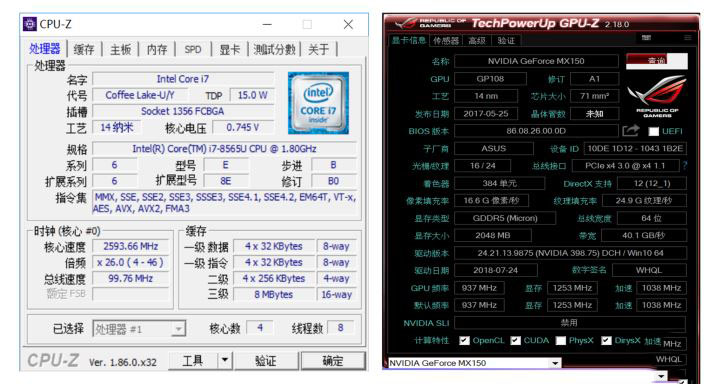
Task: Click the code name value Coffee Lake-U/Y
Action: (140, 95)
